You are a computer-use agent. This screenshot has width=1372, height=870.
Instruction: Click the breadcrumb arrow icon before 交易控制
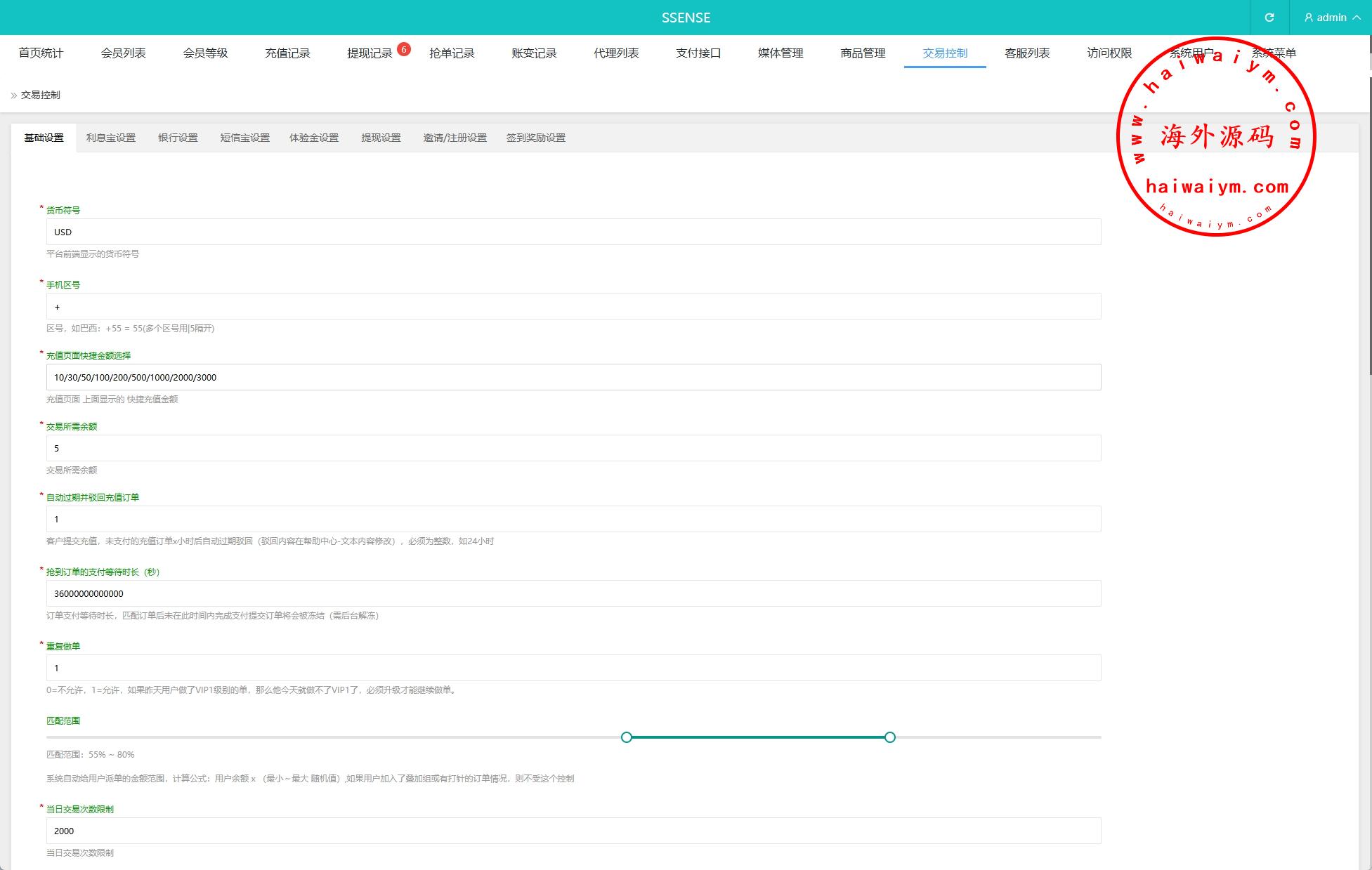[13, 95]
